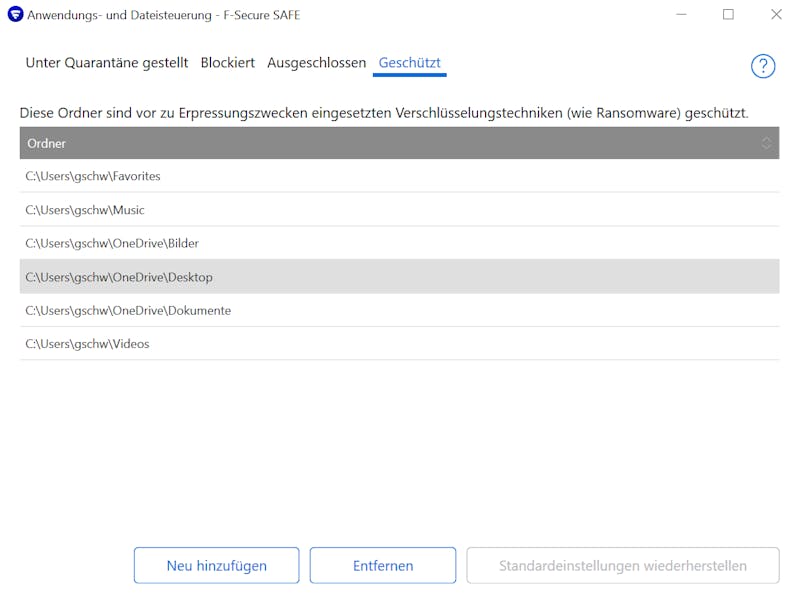The image size is (800, 602).
Task: Click the Neu hinzufügen button
Action: (x=216, y=565)
